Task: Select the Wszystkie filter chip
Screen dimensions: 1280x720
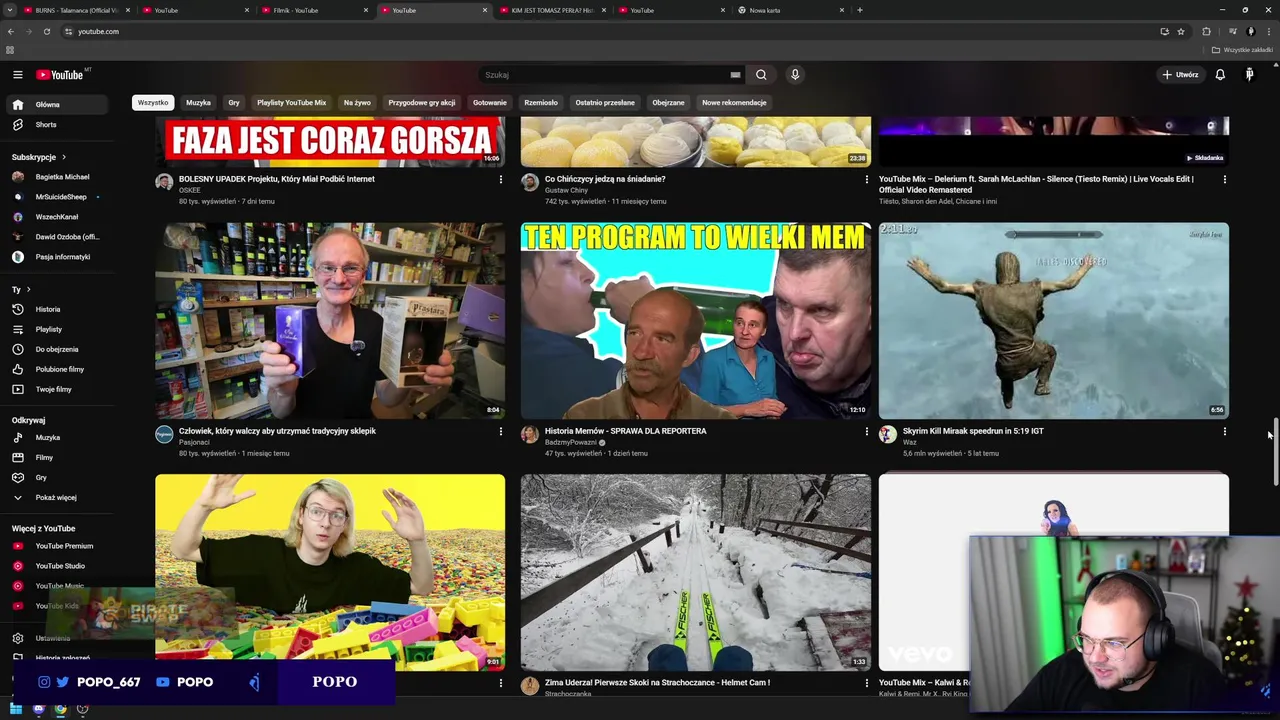Action: (x=153, y=102)
